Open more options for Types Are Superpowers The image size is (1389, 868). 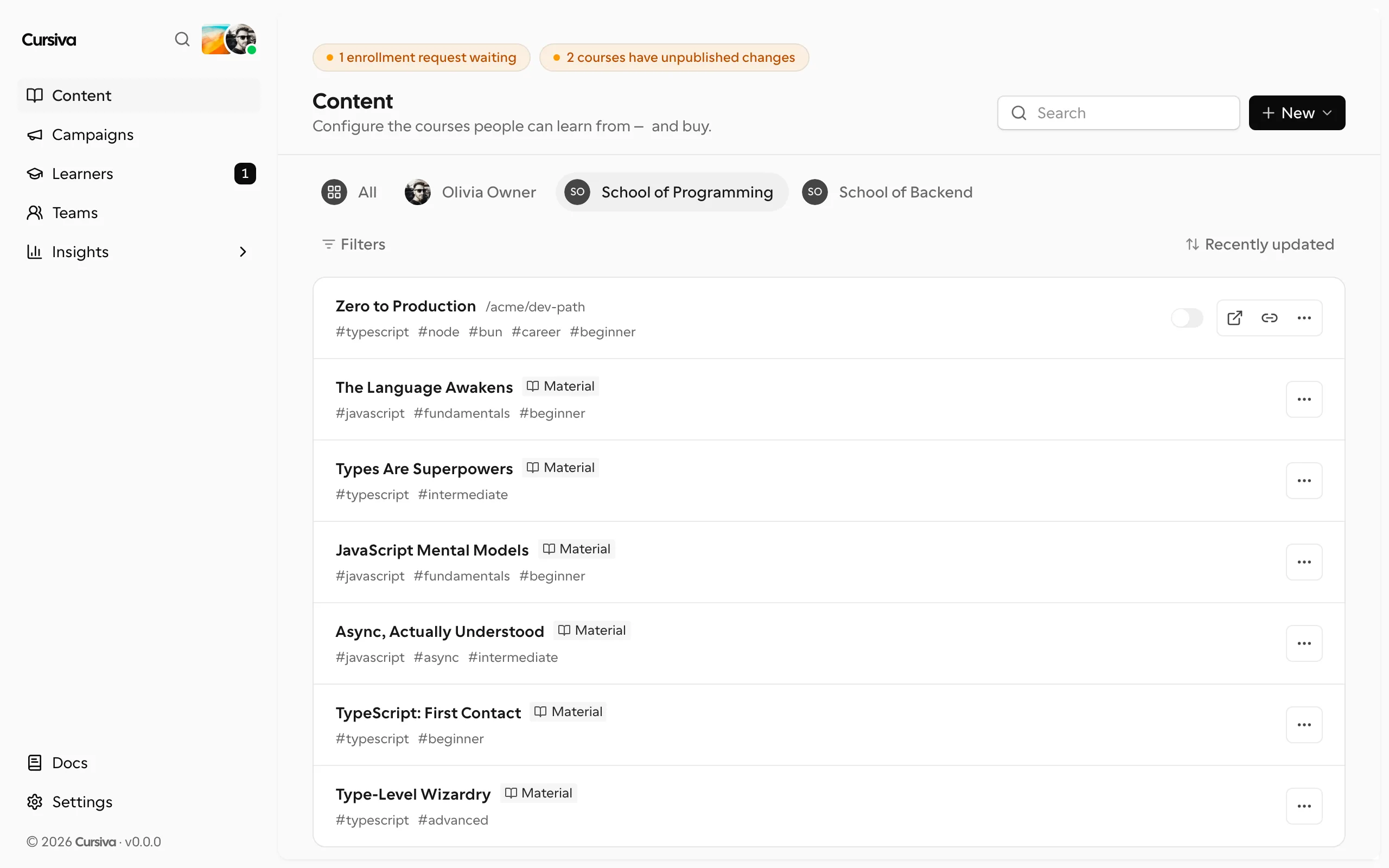[x=1304, y=481]
